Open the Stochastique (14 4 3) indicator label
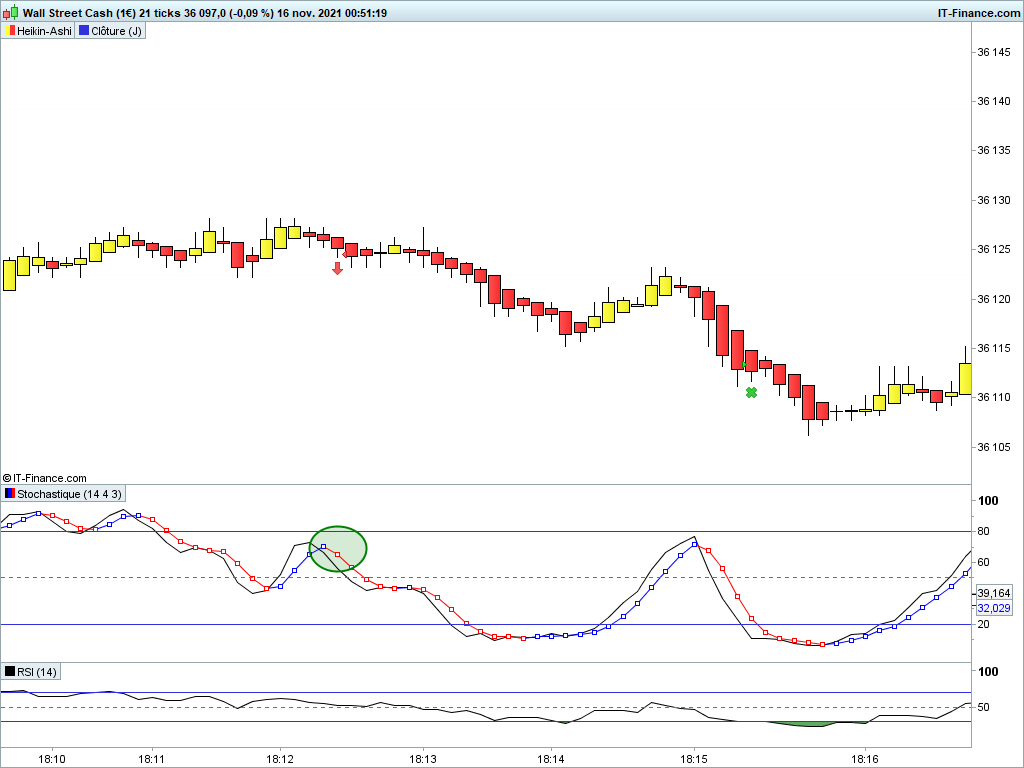The width and height of the screenshot is (1024, 768). point(69,494)
